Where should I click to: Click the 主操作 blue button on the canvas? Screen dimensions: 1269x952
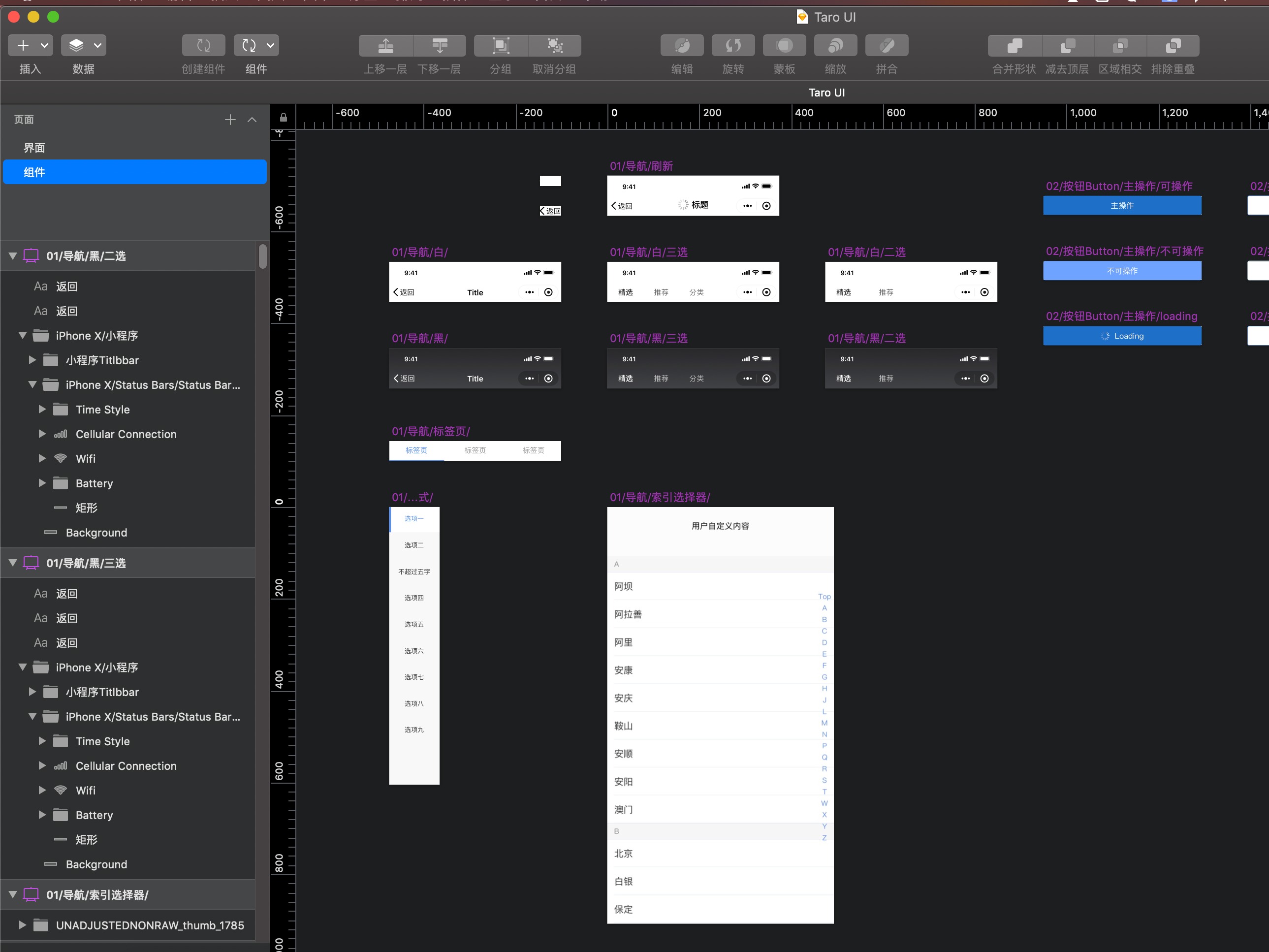click(x=1122, y=205)
